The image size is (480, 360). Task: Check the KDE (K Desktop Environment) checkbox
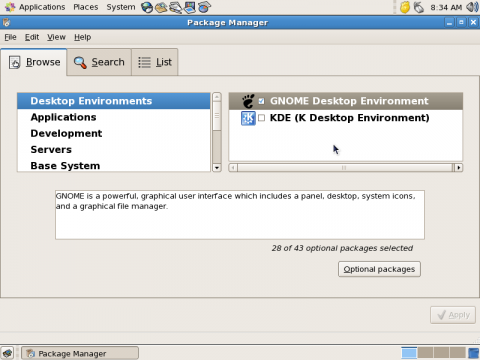[262, 118]
